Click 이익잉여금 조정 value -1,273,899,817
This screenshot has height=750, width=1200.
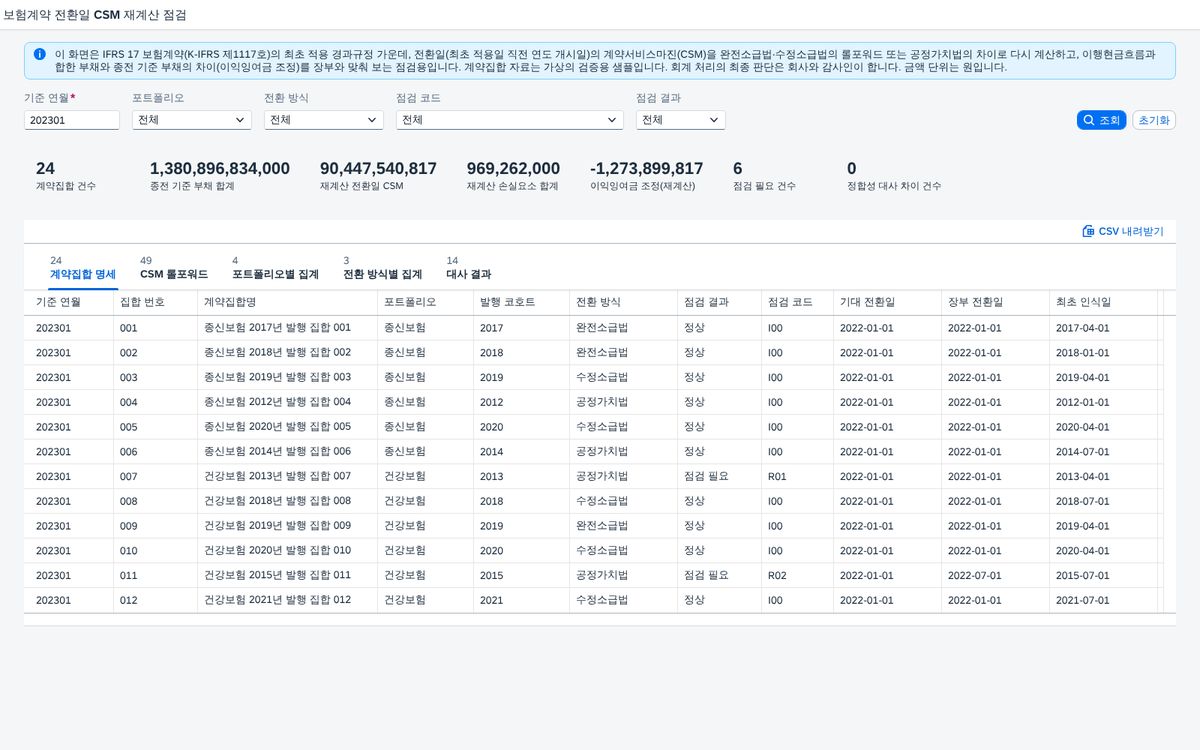(647, 169)
